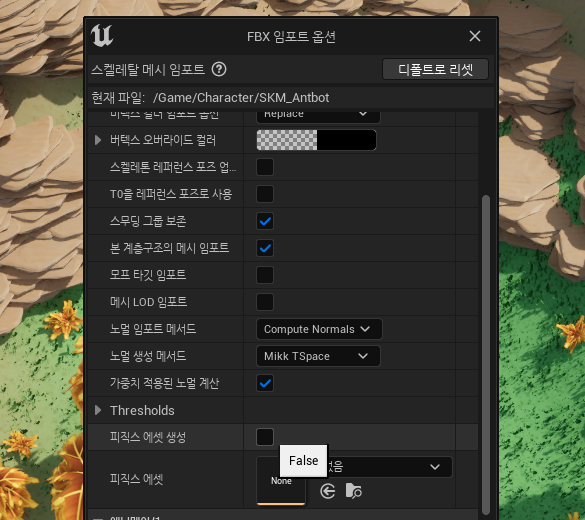Click the Unreal Engine logo icon
This screenshot has width=585, height=520.
point(102,36)
